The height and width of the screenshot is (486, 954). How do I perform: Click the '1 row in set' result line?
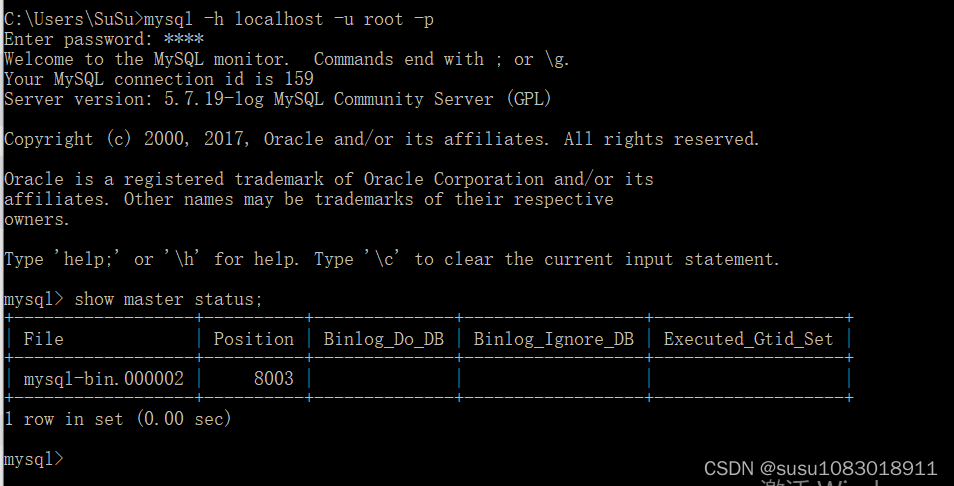tap(117, 419)
